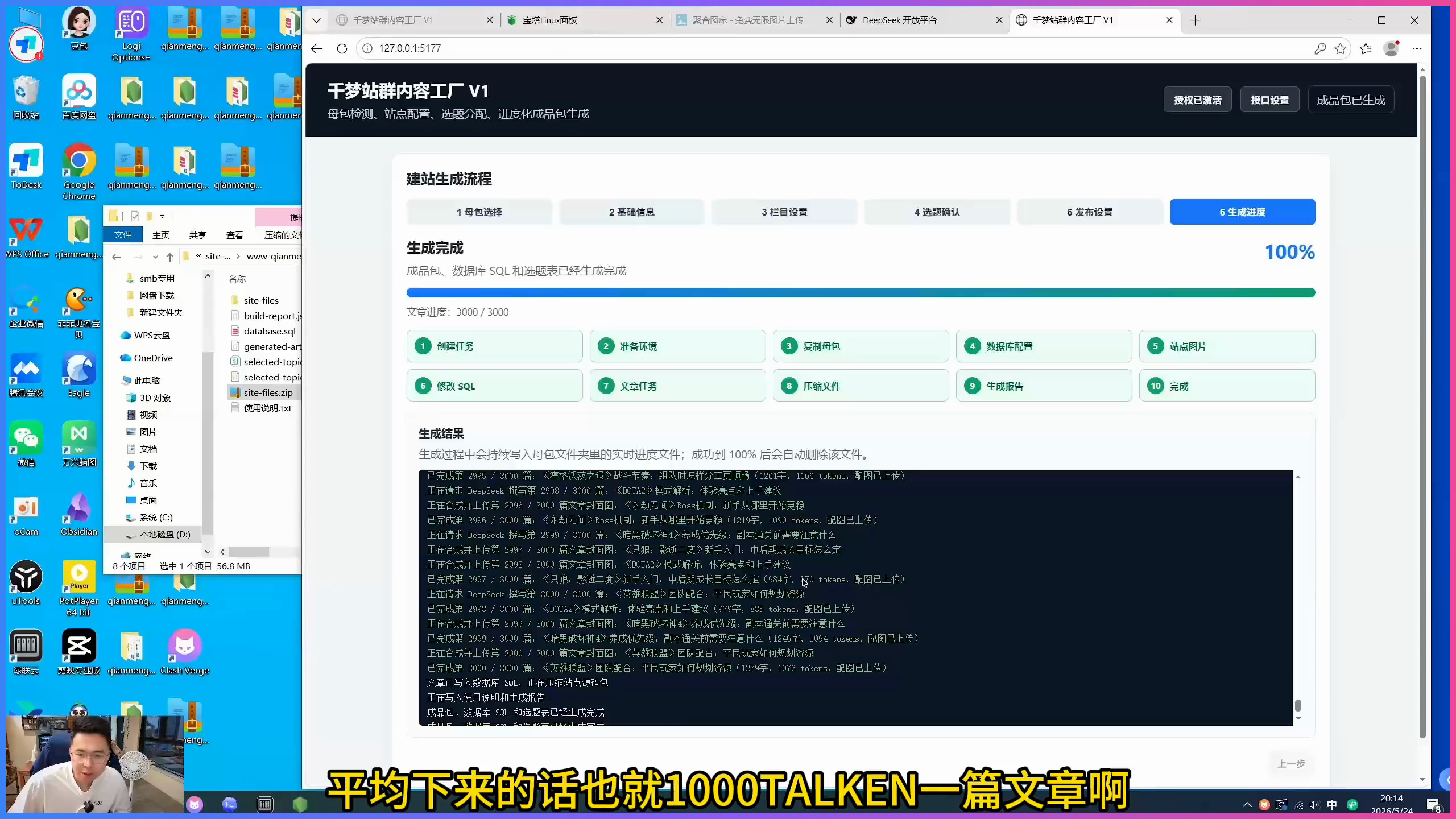Launch 腾讯会议 desktop shortcut
The image size is (1456, 819).
coord(26,375)
